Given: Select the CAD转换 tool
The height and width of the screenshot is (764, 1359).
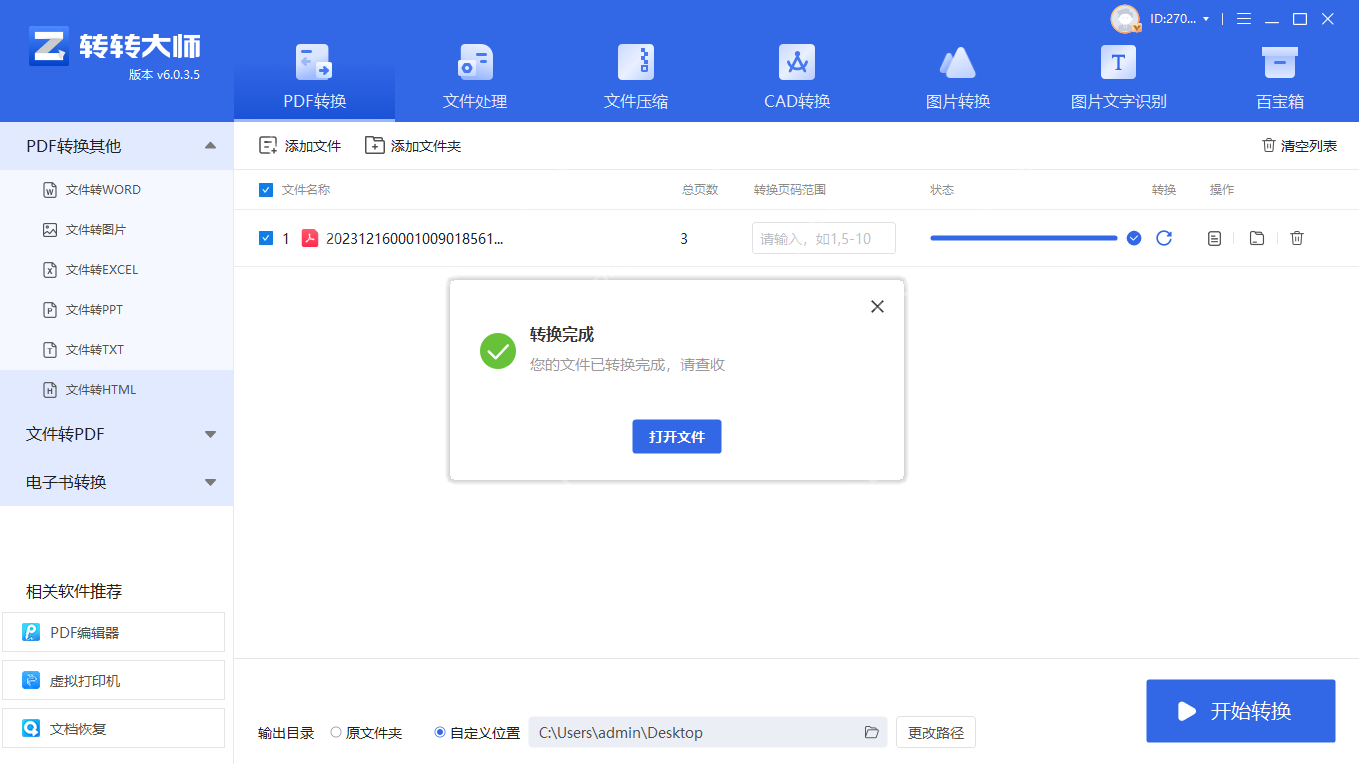Looking at the screenshot, I should coord(796,75).
